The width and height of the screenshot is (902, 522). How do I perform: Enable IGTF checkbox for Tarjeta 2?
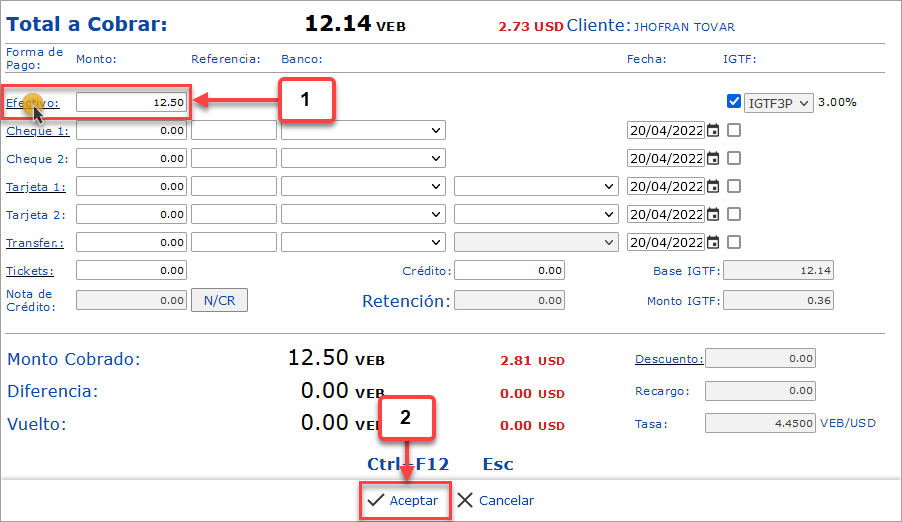click(733, 214)
